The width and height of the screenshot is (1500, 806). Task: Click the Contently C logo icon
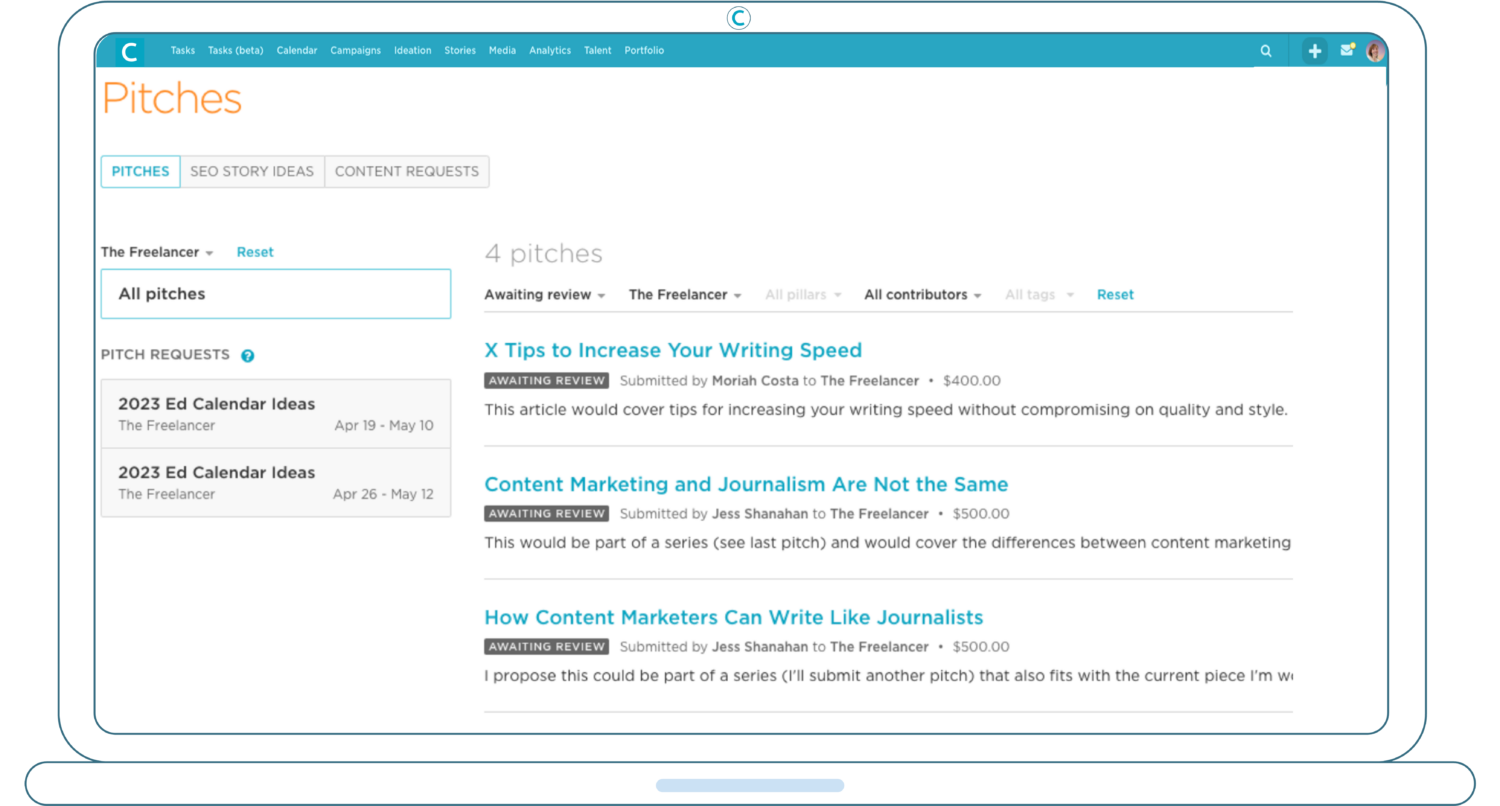(129, 51)
